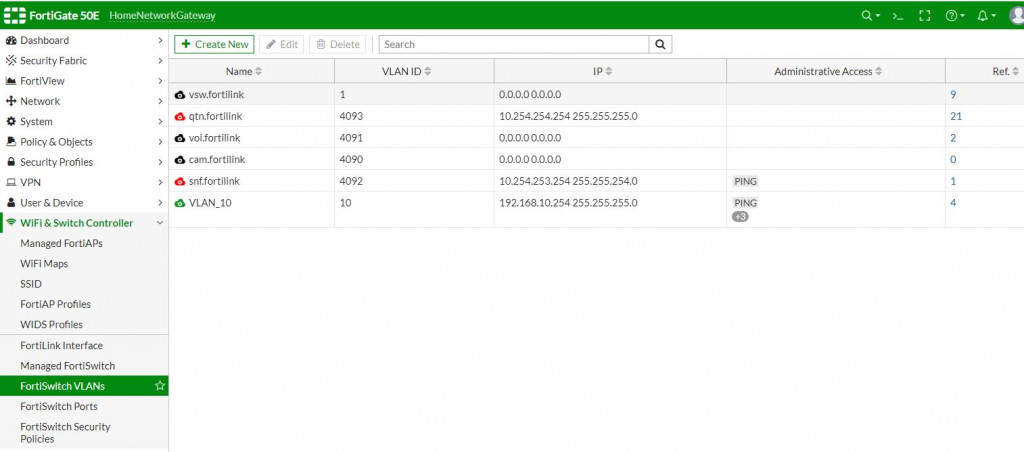The height and width of the screenshot is (452, 1024).
Task: Select the 4093 VLAN ID cell
Action: (414, 116)
